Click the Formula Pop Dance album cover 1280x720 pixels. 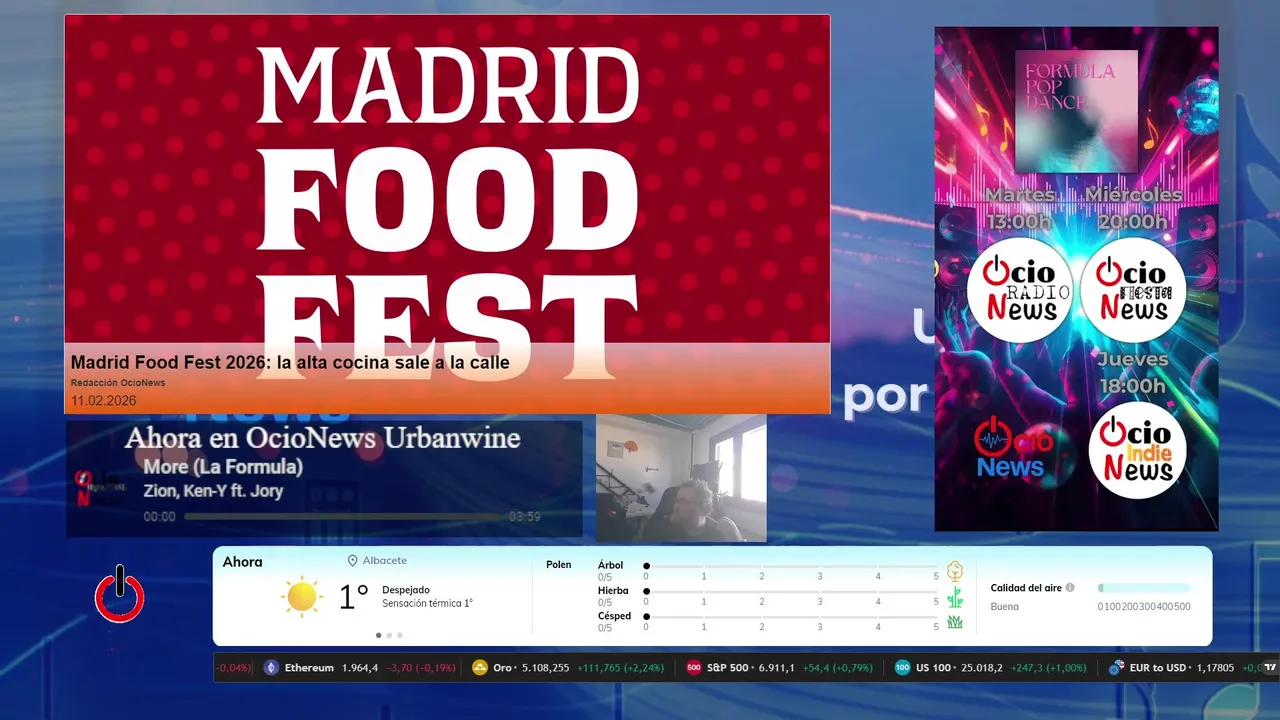[1076, 111]
